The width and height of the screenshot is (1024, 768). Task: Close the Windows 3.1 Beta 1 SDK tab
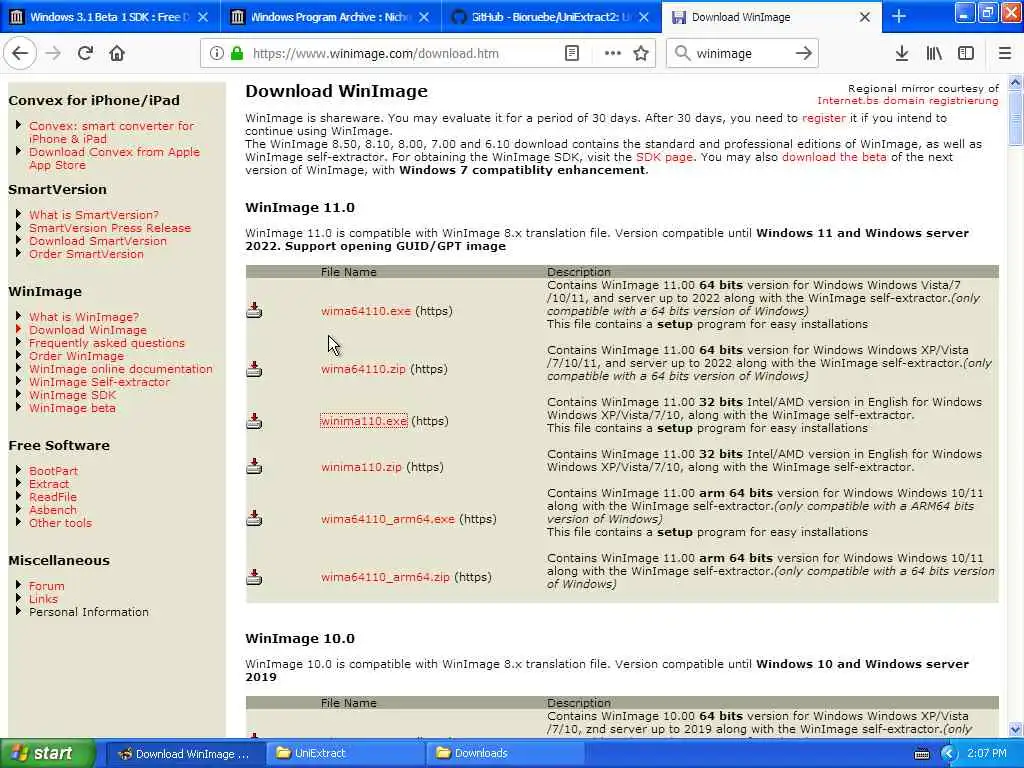(x=203, y=17)
